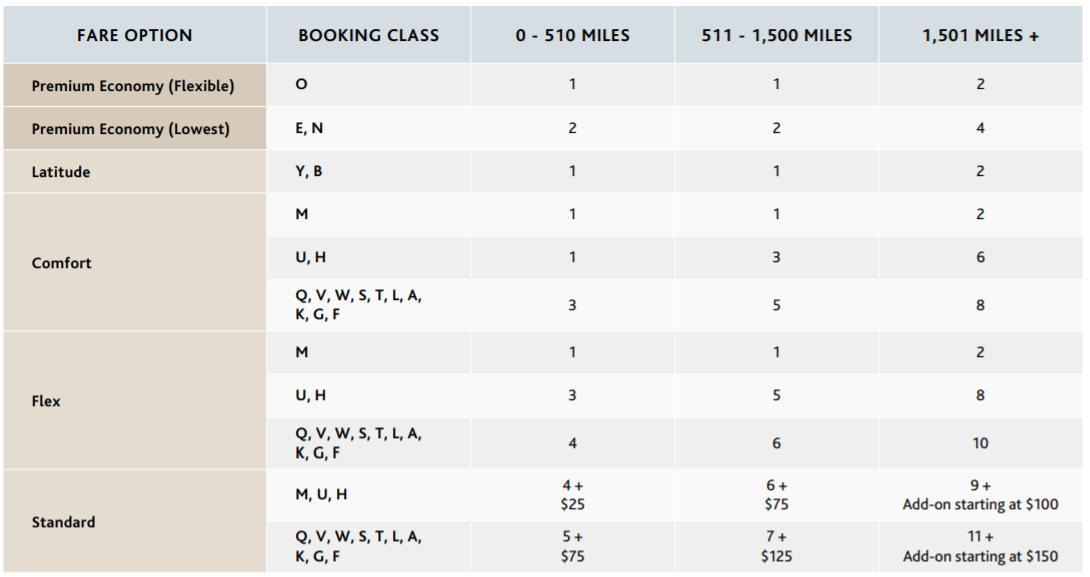Image resolution: width=1090 pixels, height=577 pixels.
Task: Click the 1,501 MILES + column header
Action: point(980,36)
